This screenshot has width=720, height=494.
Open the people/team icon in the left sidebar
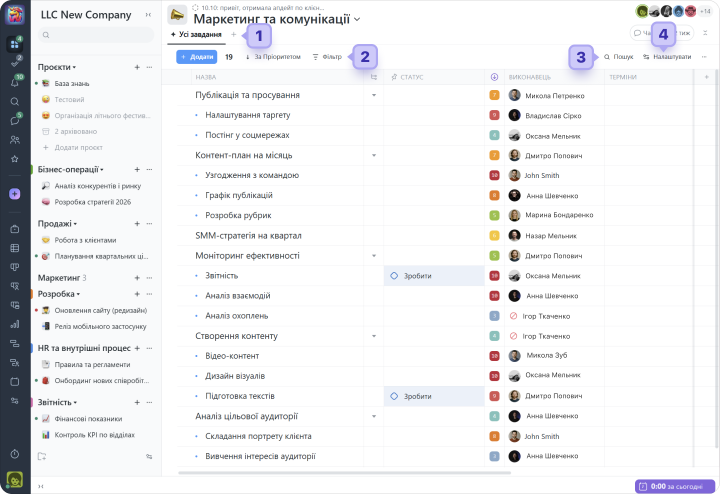pyautogui.click(x=14, y=139)
